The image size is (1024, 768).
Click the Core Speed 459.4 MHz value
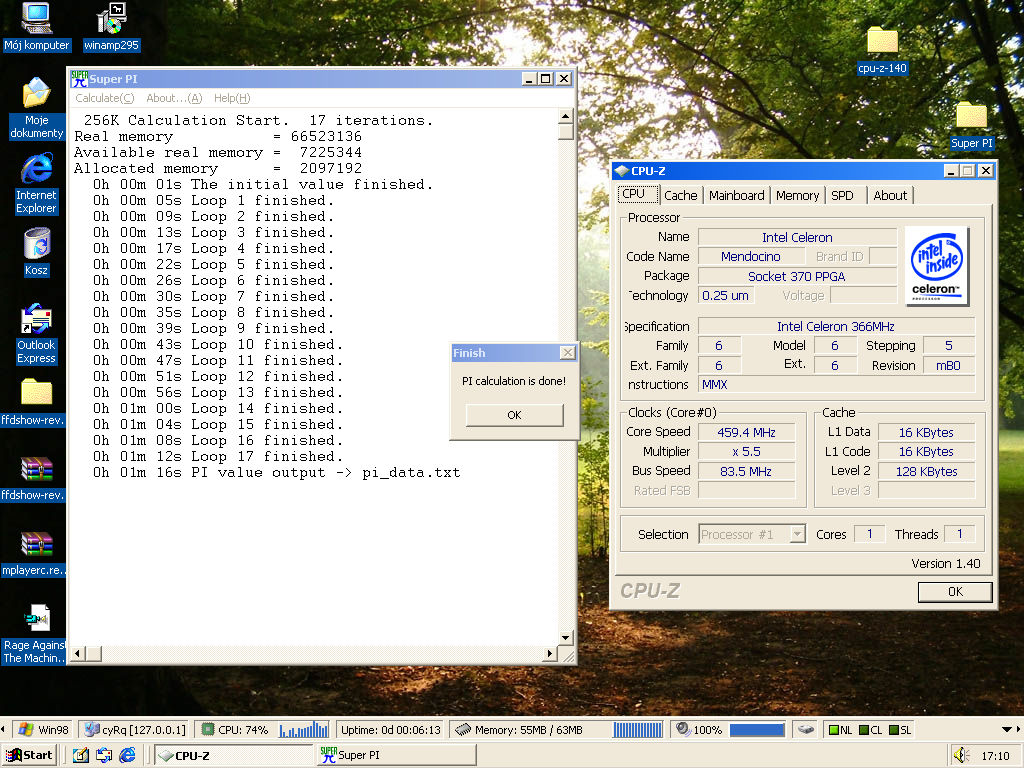click(x=746, y=432)
